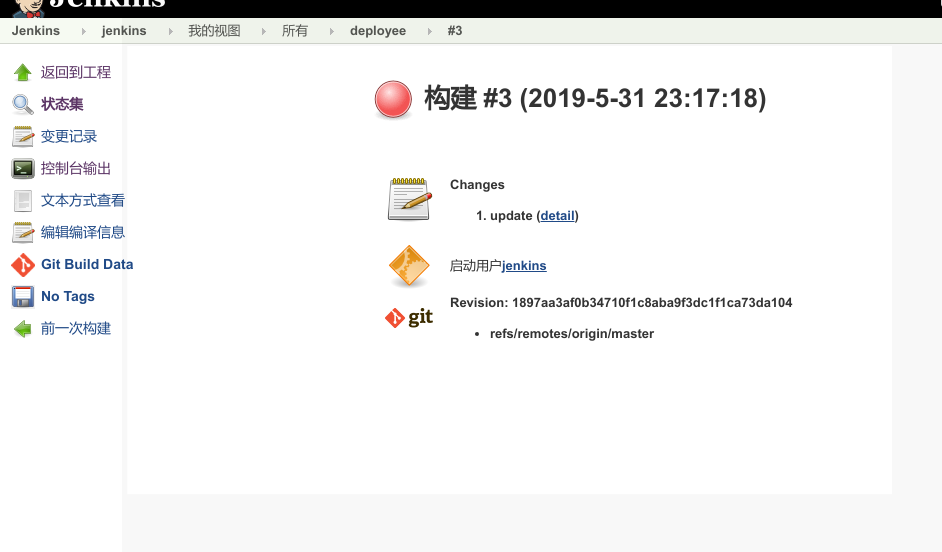
Task: Click the '1. update' change entry text
Action: [504, 216]
